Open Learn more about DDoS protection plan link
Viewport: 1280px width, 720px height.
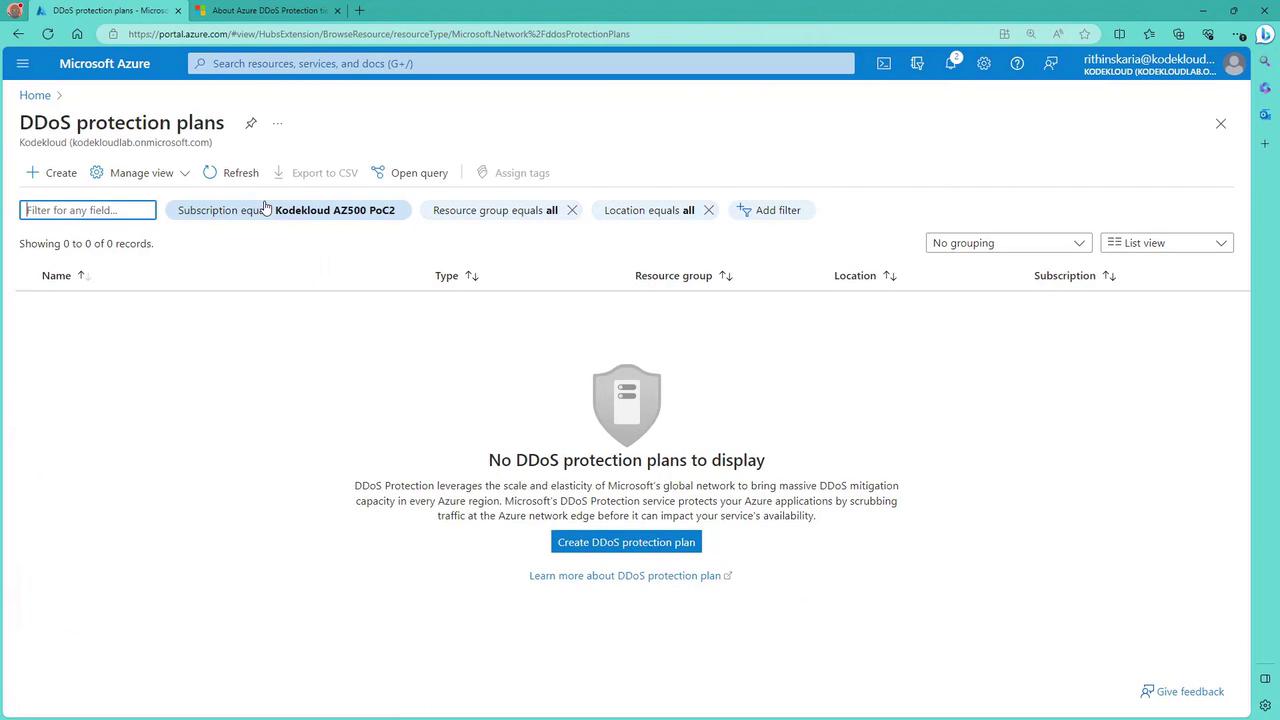630,576
